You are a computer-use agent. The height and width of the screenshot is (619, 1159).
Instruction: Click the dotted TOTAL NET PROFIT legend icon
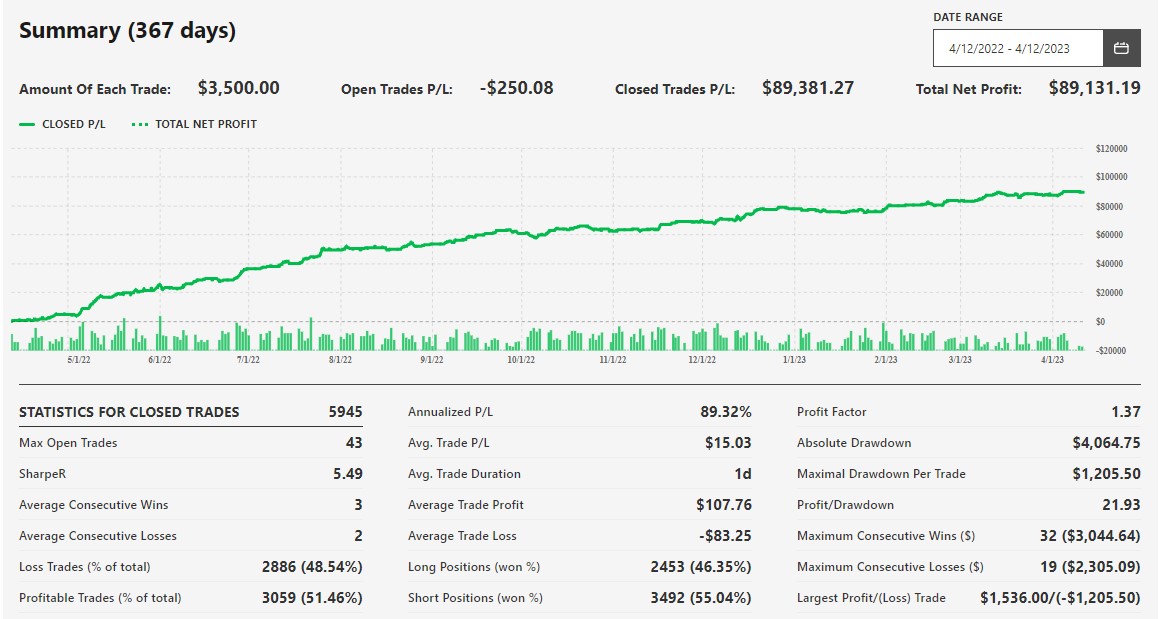click(x=140, y=124)
